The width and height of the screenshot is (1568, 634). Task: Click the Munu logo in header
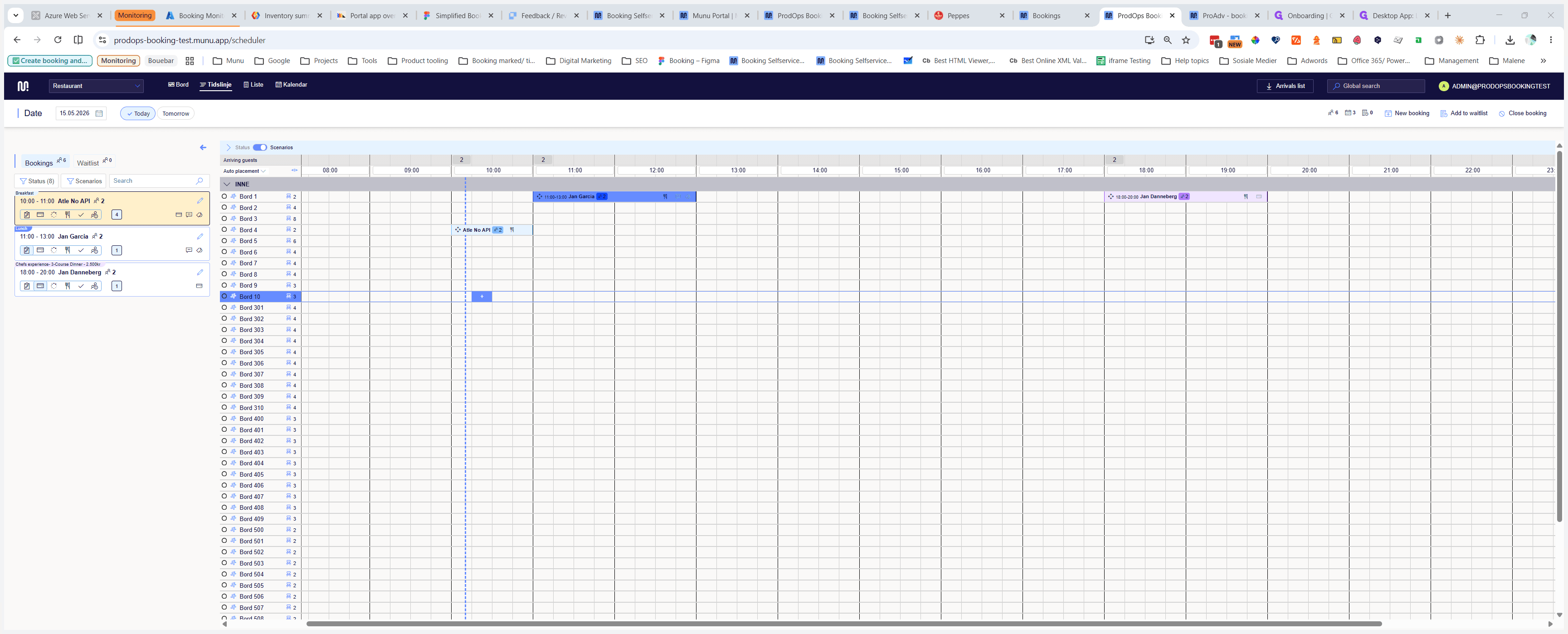pyautogui.click(x=23, y=86)
